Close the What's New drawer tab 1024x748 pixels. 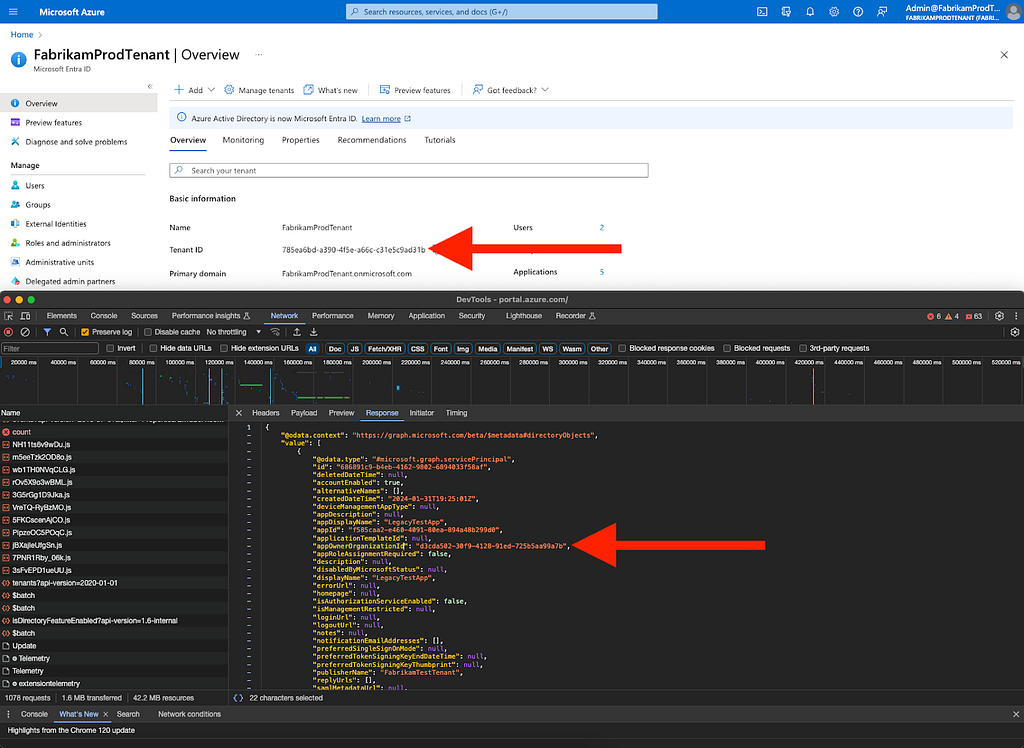(x=106, y=715)
